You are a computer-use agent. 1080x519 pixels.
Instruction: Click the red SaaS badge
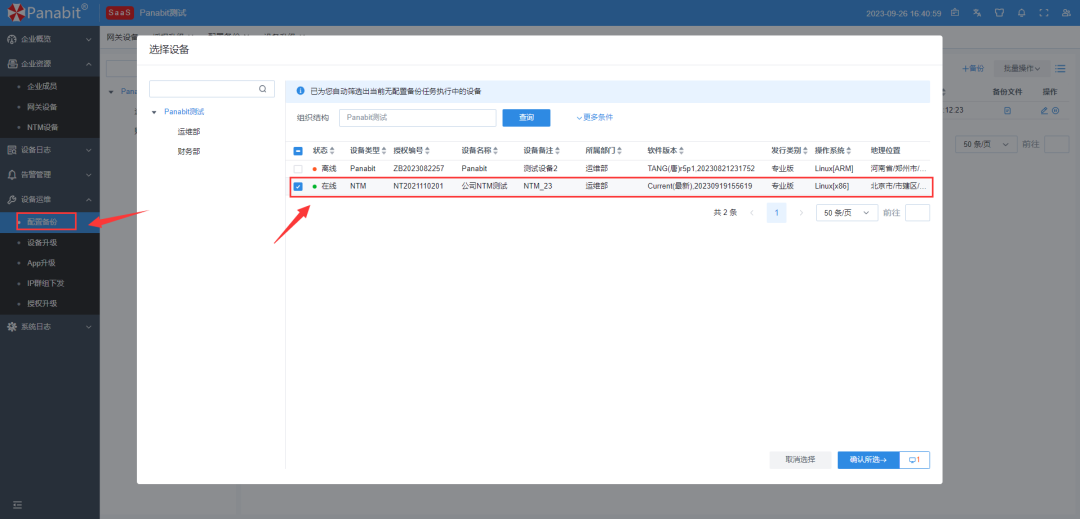click(120, 12)
